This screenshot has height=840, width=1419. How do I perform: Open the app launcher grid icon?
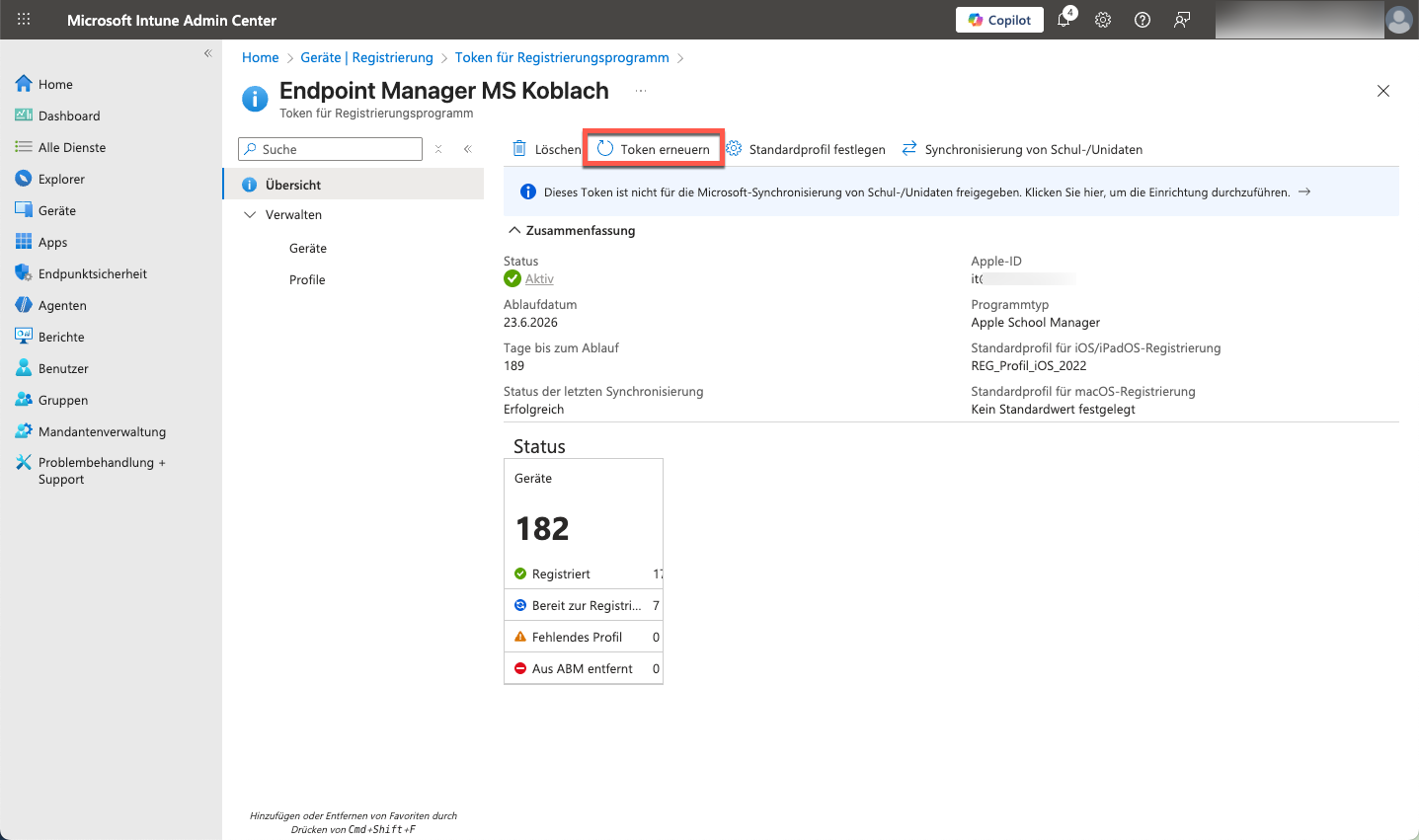point(24,20)
